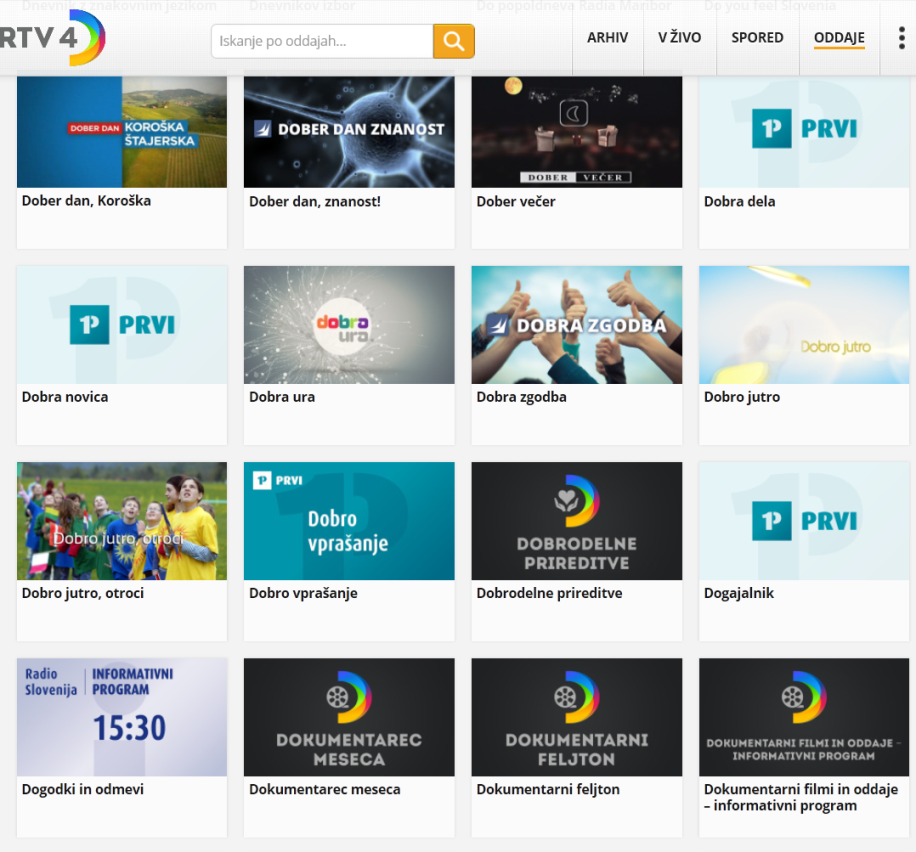This screenshot has height=852, width=916.
Task: Open the Dobra ura thumbnail image
Action: pyautogui.click(x=349, y=325)
